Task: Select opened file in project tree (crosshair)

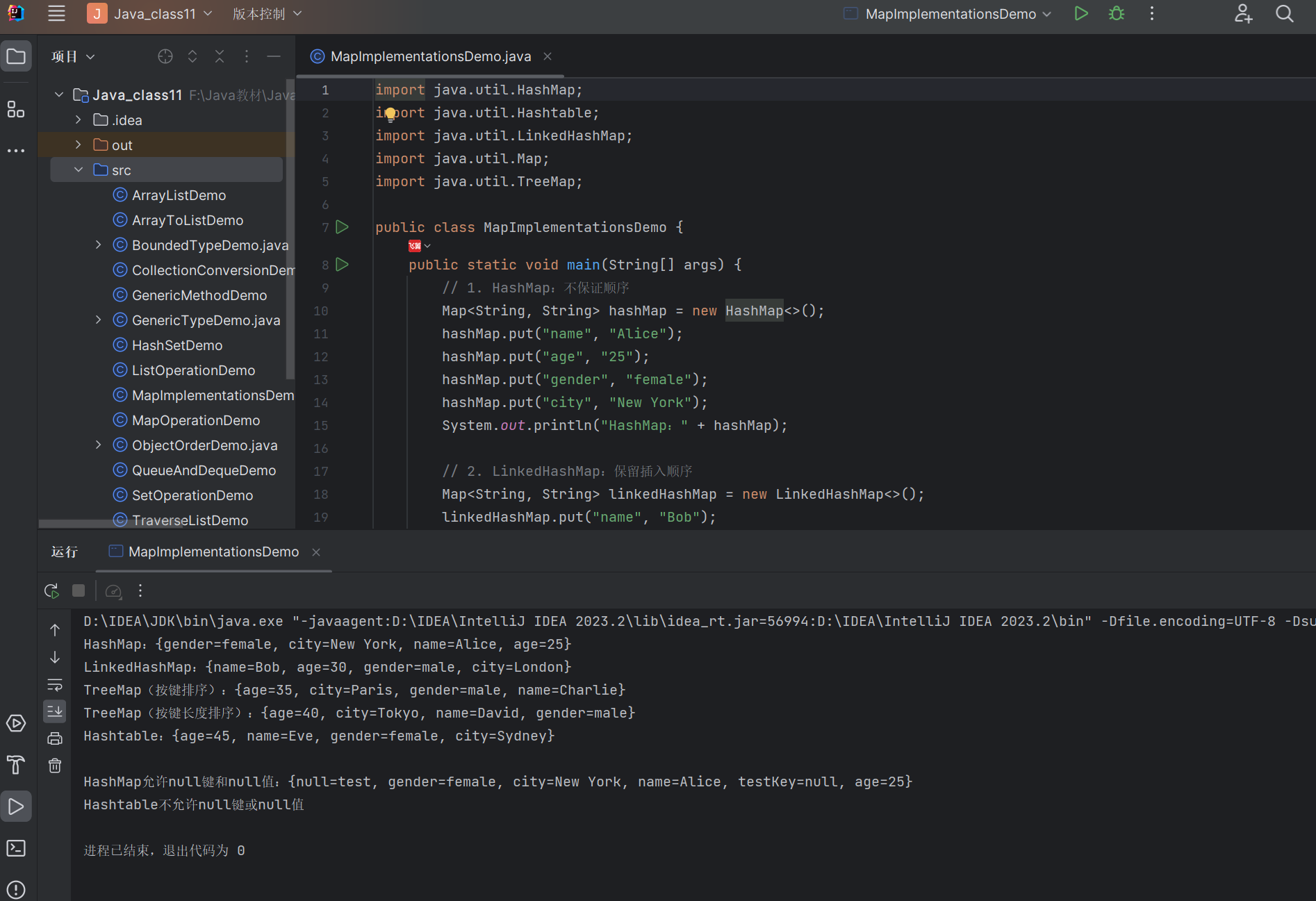Action: (x=165, y=56)
